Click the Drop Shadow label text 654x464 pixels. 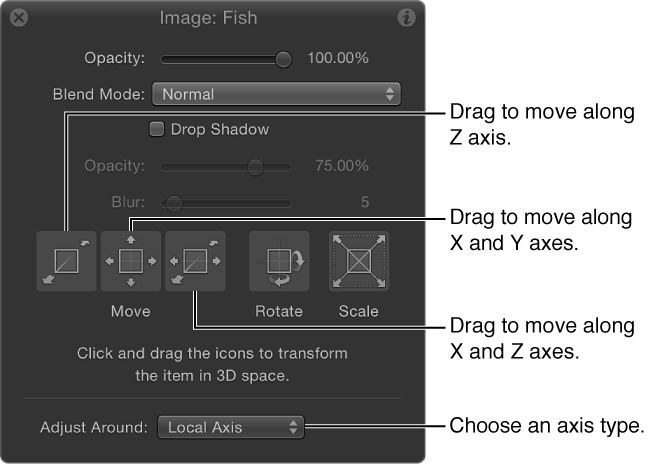click(220, 129)
